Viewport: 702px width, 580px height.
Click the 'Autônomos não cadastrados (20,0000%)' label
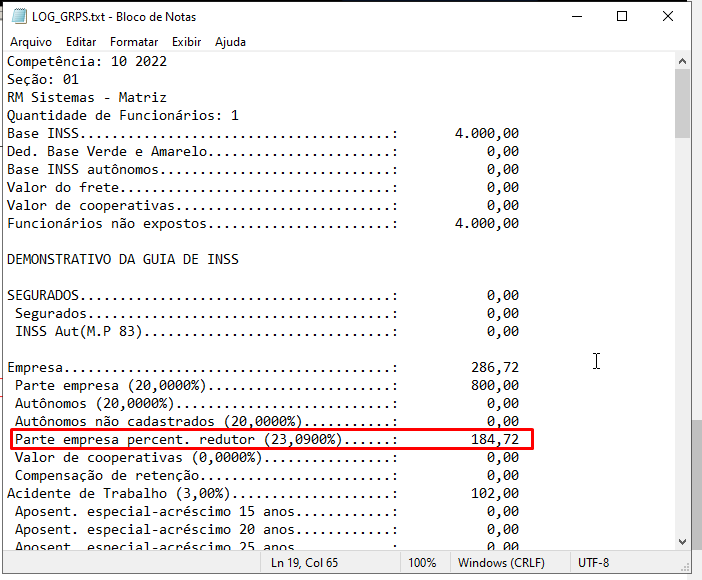pos(158,421)
